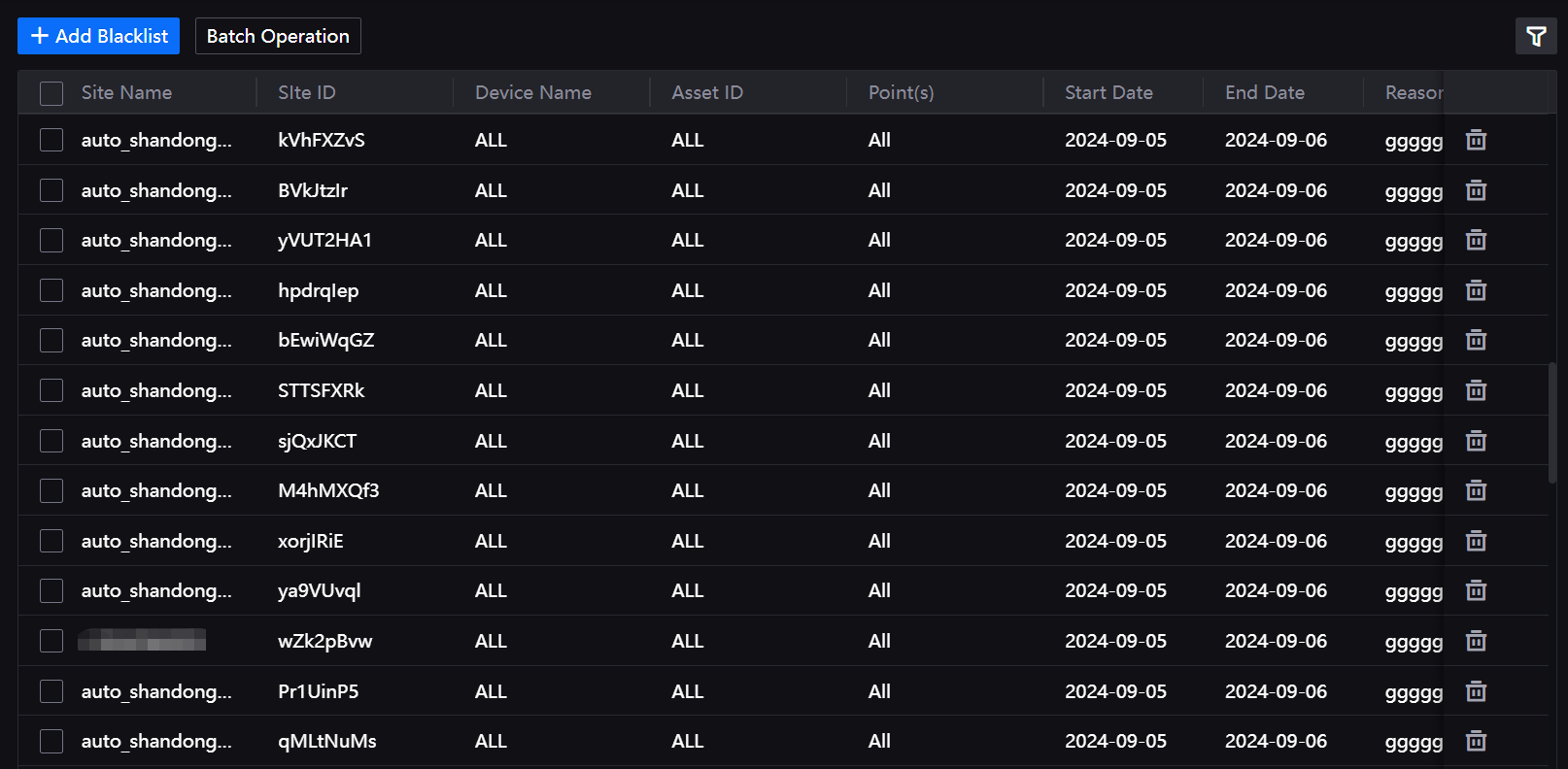Click the End Date column header
1568x769 pixels.
(1264, 92)
